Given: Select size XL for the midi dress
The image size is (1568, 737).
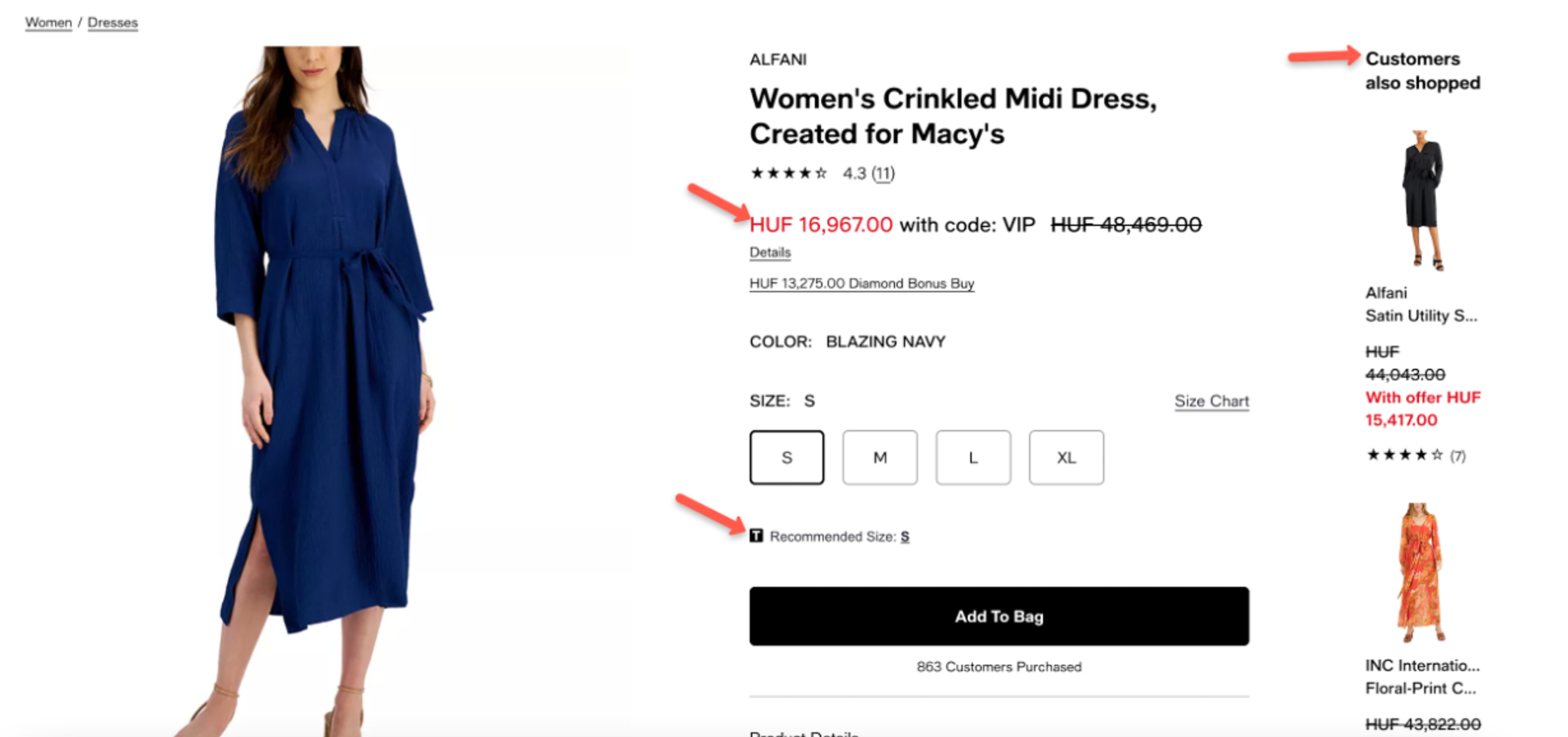Looking at the screenshot, I should (x=1066, y=458).
